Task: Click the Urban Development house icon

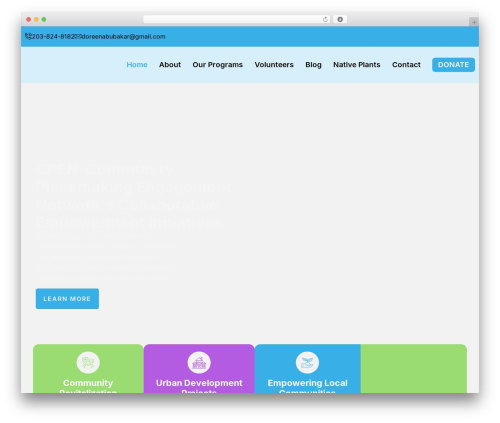Action: coord(199,362)
